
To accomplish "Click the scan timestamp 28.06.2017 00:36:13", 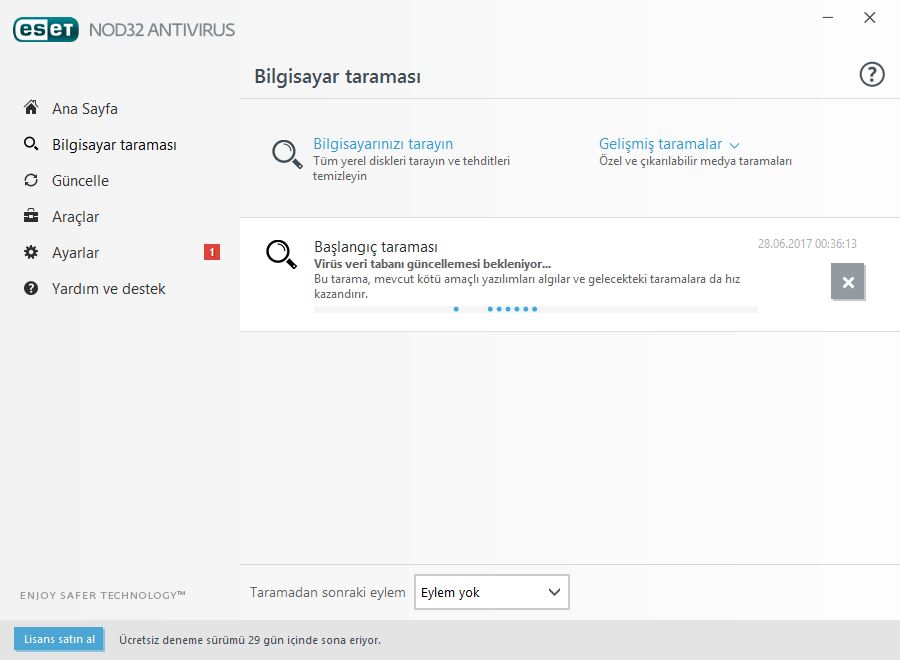I will tap(807, 244).
